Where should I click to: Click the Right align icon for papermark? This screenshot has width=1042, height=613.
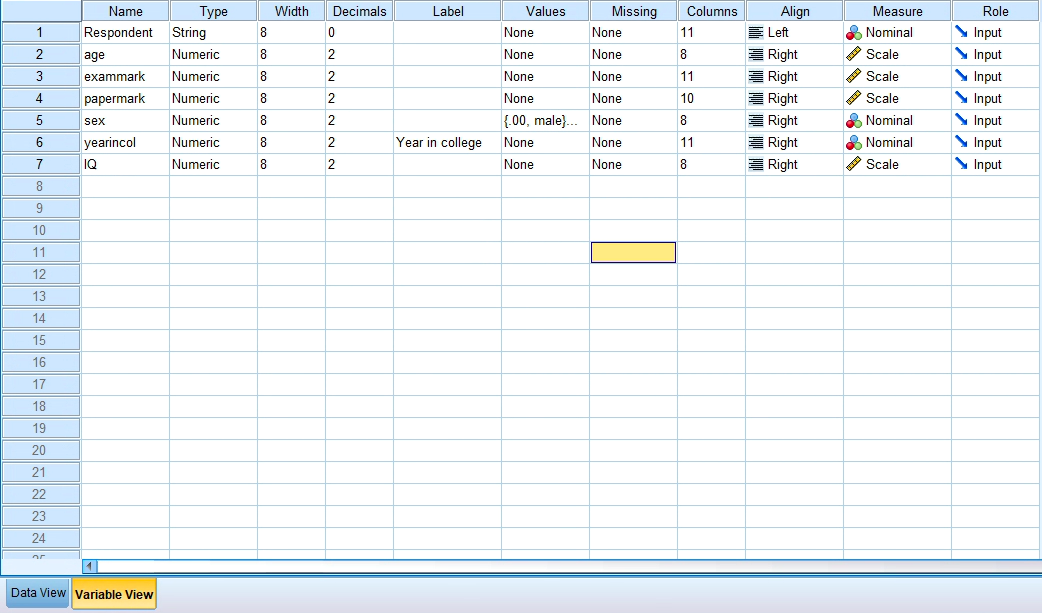(756, 98)
